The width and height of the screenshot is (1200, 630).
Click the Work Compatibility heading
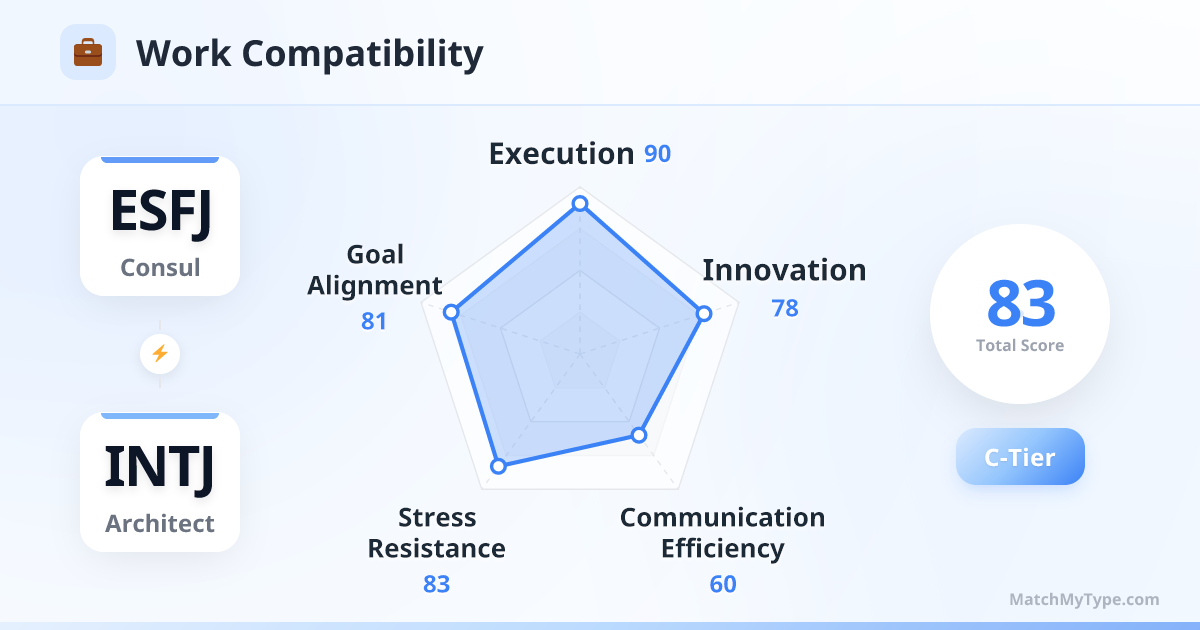click(309, 53)
